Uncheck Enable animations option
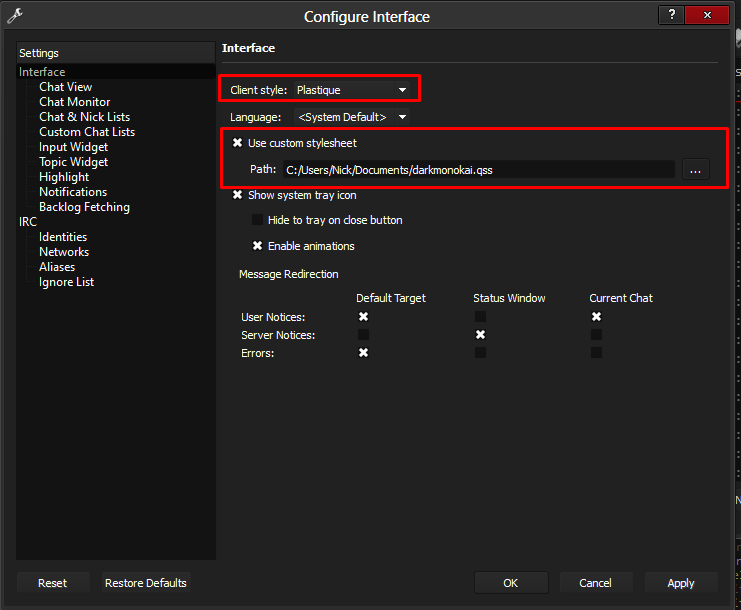The image size is (741, 610). click(257, 246)
